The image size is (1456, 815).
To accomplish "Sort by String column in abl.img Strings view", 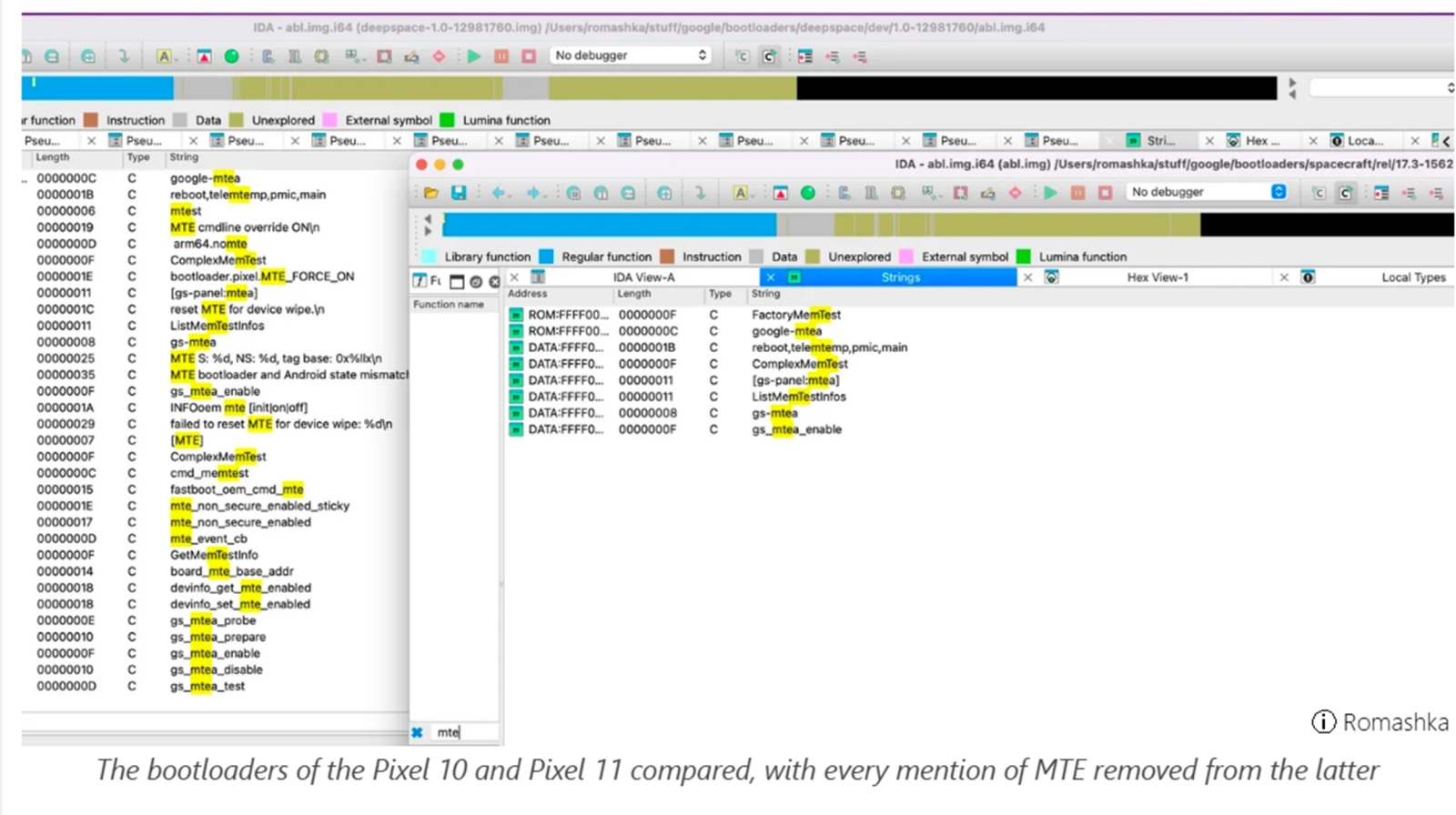I will click(x=1101, y=294).
